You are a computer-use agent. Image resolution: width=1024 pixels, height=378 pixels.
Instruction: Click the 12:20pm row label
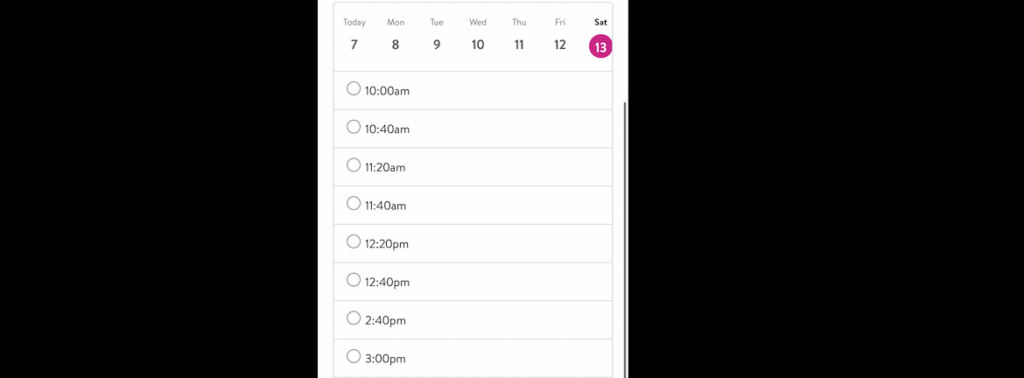(387, 244)
